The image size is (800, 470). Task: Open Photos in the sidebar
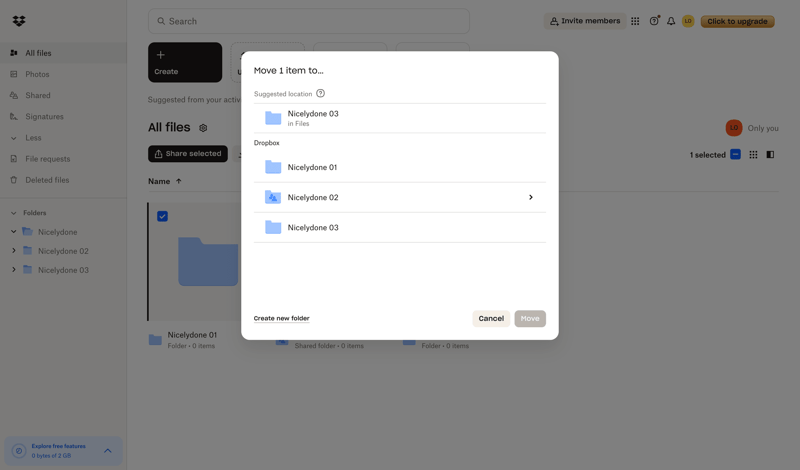63,75
